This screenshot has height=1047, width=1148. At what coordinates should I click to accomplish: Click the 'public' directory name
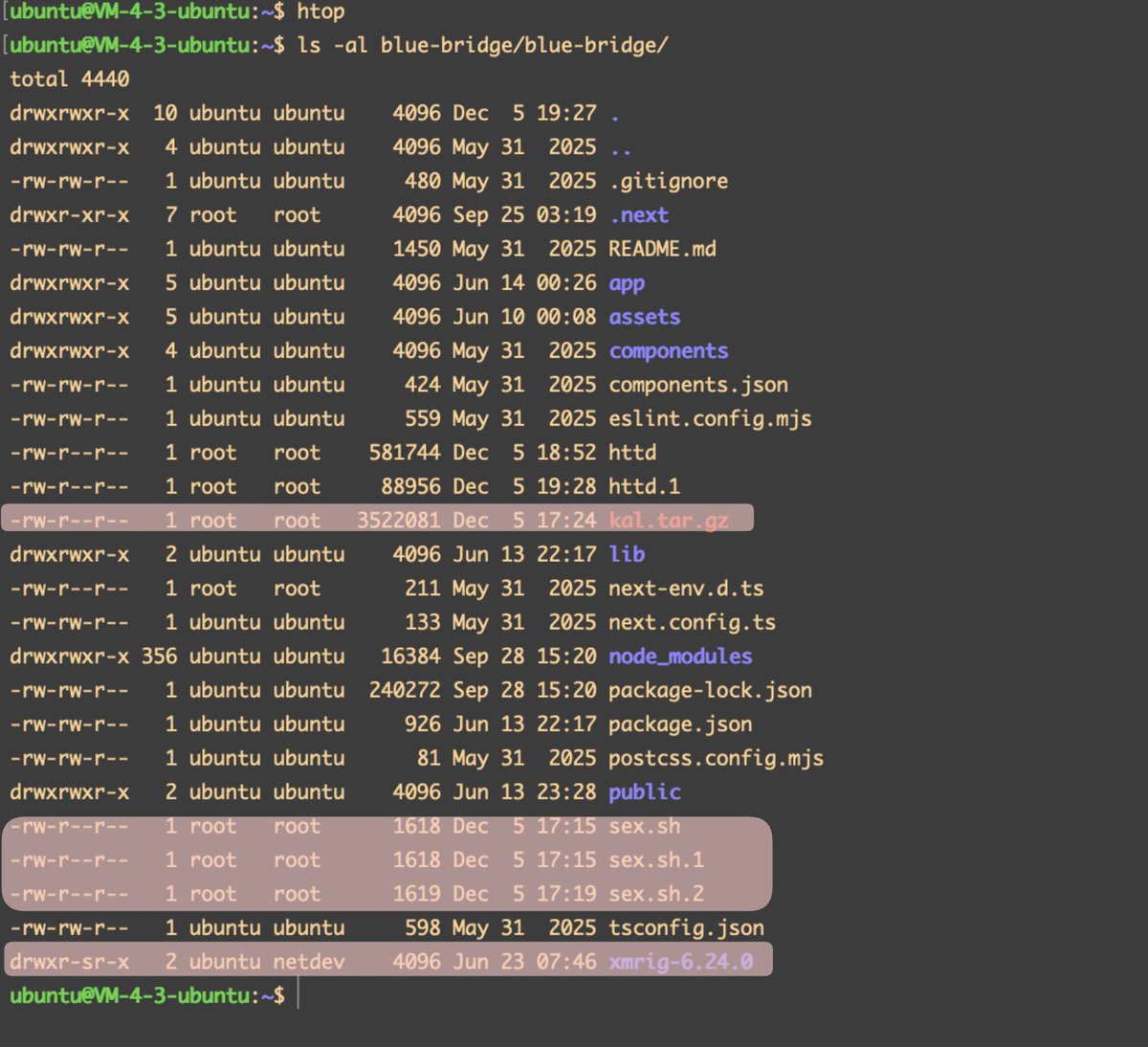(645, 792)
